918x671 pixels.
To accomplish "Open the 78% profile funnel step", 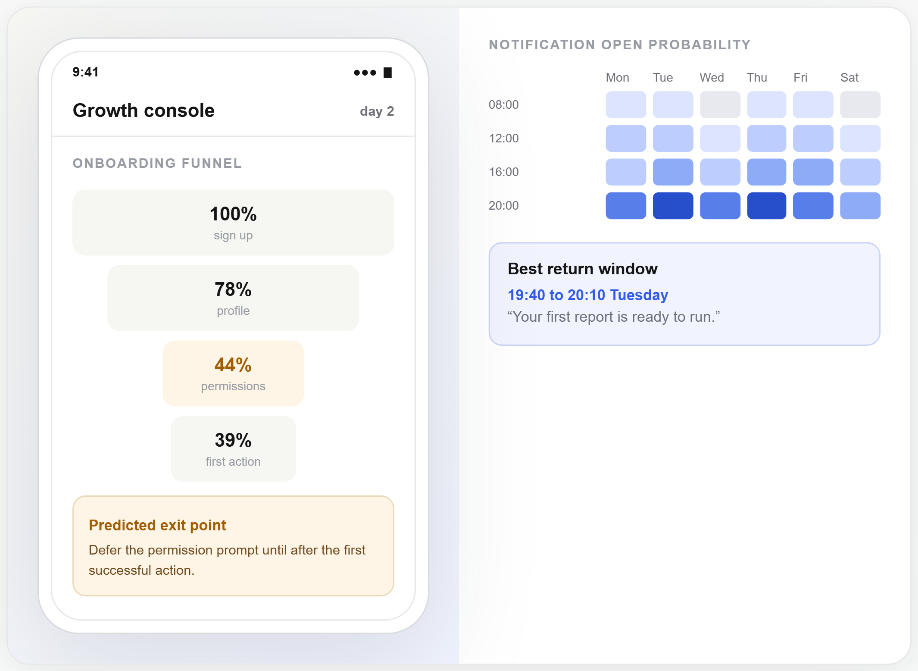I will click(233, 298).
